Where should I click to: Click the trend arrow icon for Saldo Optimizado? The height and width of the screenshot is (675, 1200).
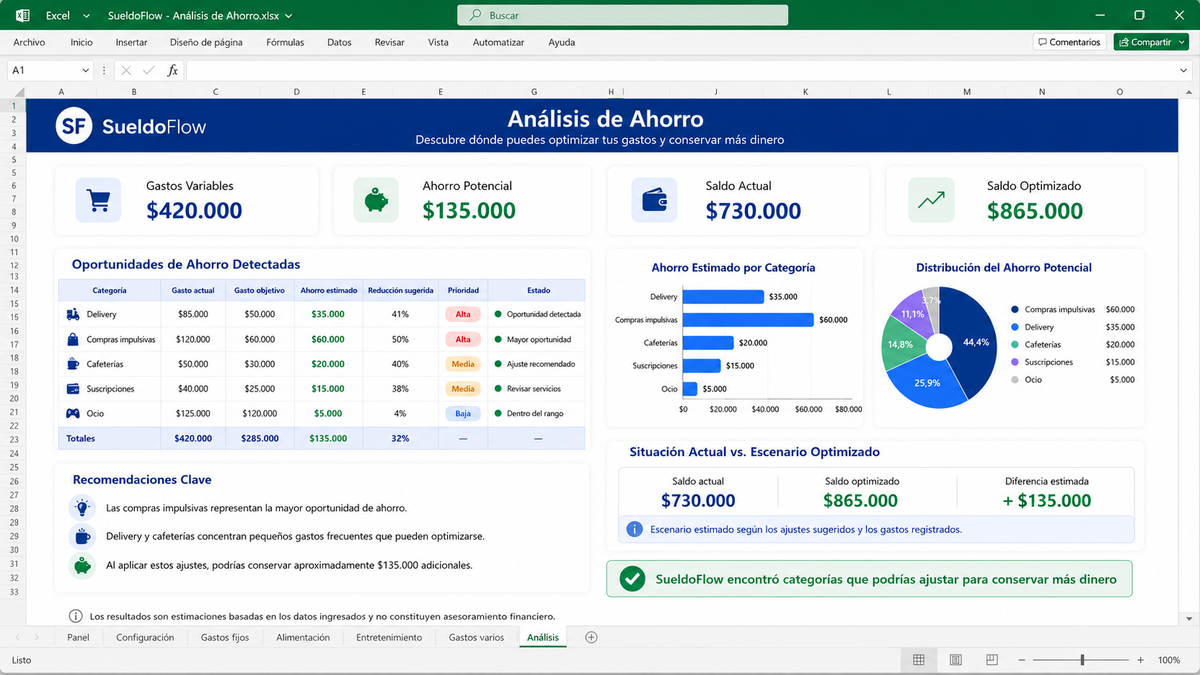point(931,200)
